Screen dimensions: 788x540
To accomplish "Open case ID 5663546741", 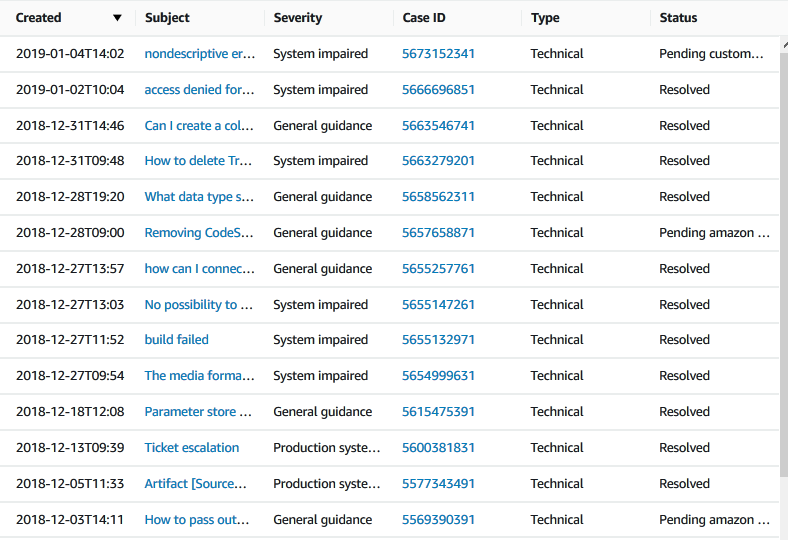I will [438, 126].
